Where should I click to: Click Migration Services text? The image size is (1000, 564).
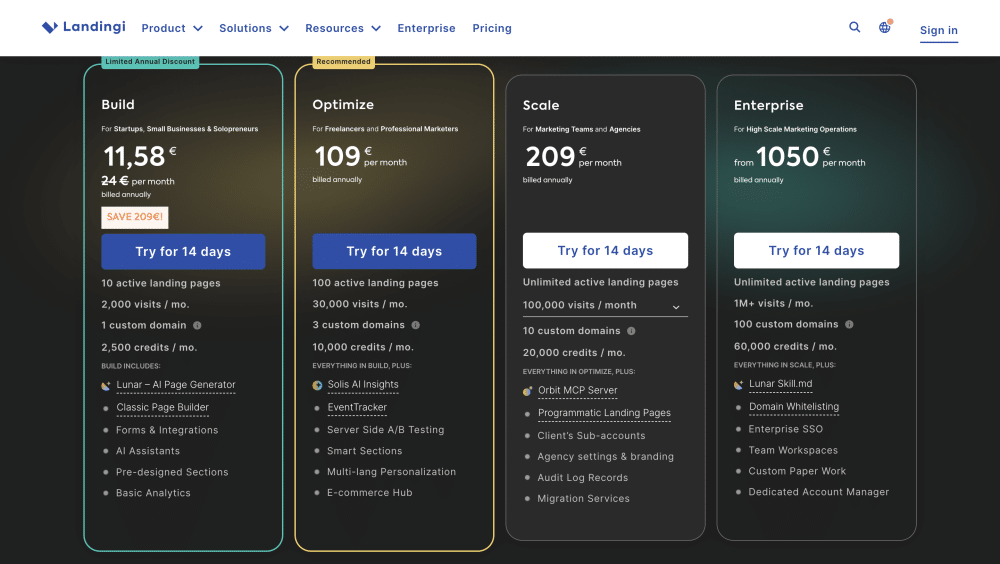[x=584, y=499]
